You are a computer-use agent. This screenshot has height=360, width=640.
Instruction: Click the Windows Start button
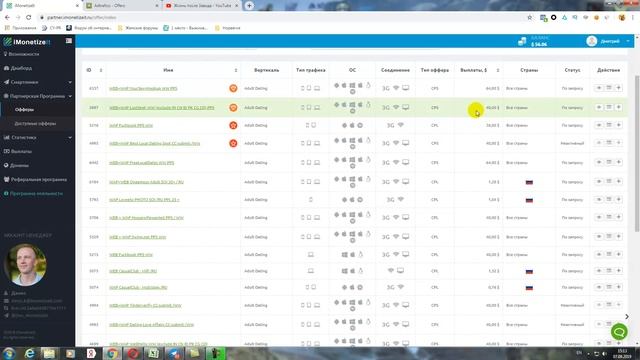[9, 353]
